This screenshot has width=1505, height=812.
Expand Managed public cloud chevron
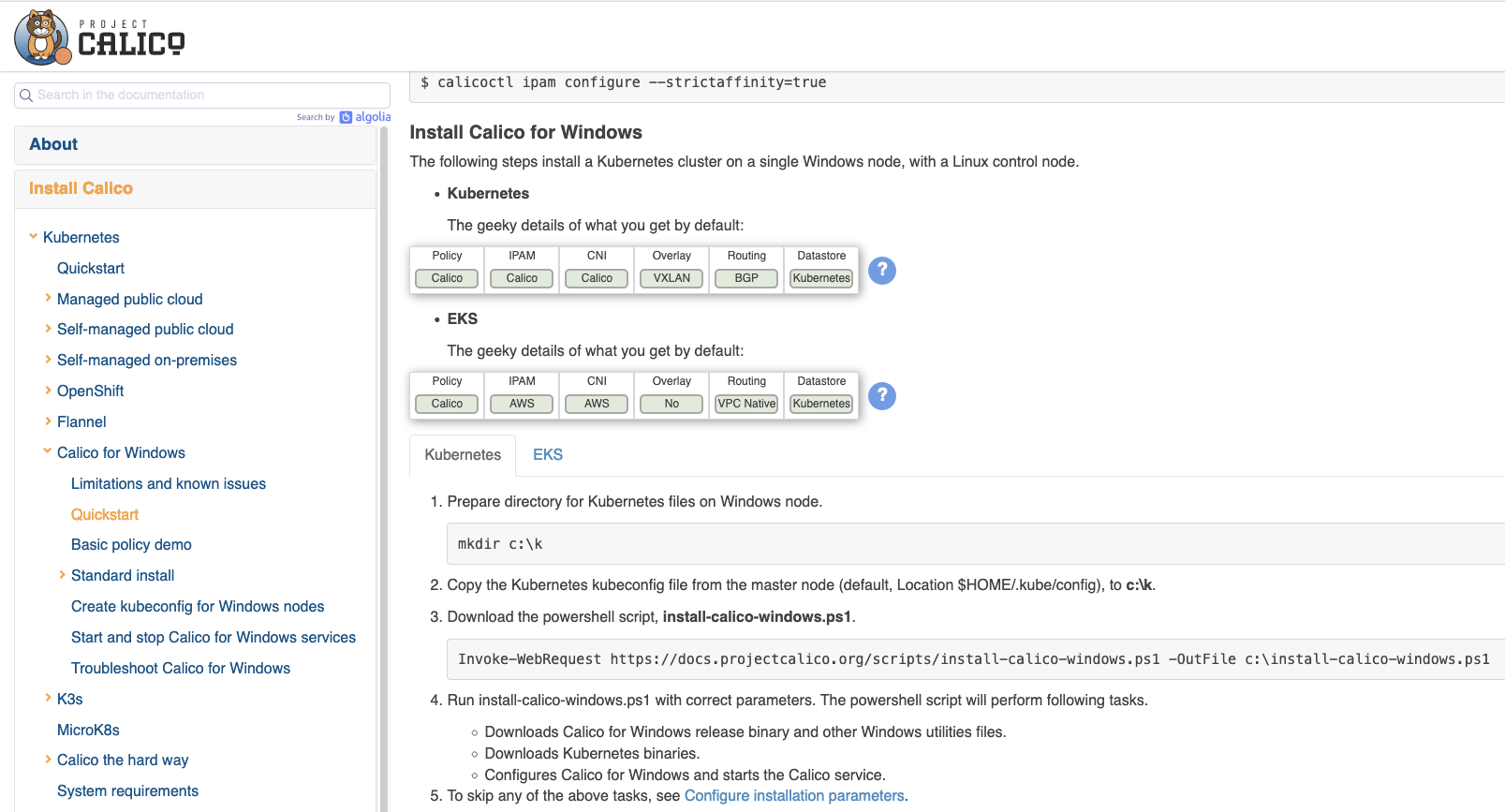(x=48, y=298)
